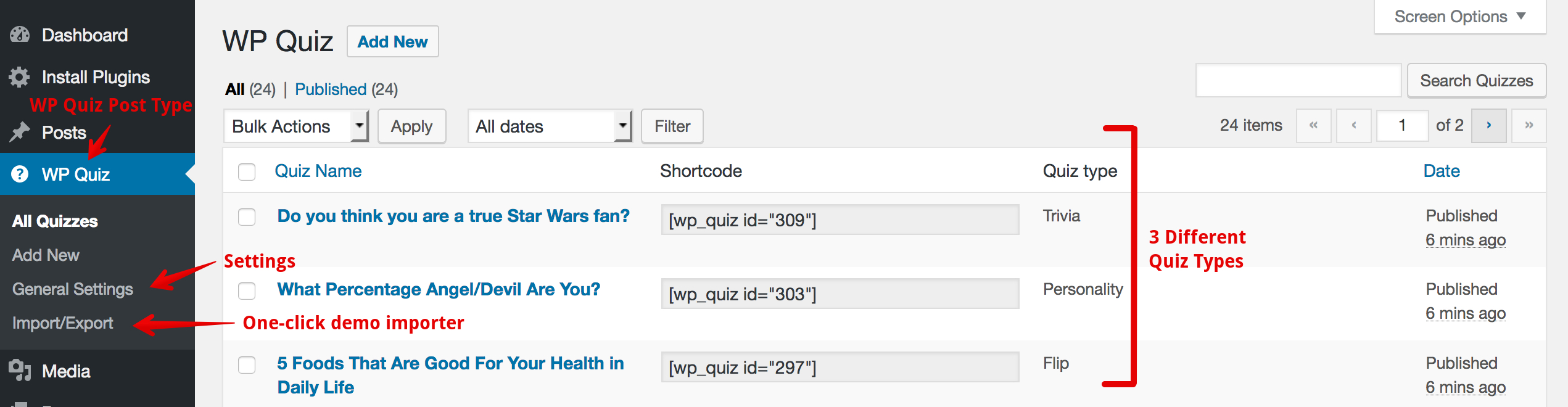The height and width of the screenshot is (407, 1568).
Task: Jump to last page double arrow
Action: click(x=1529, y=126)
